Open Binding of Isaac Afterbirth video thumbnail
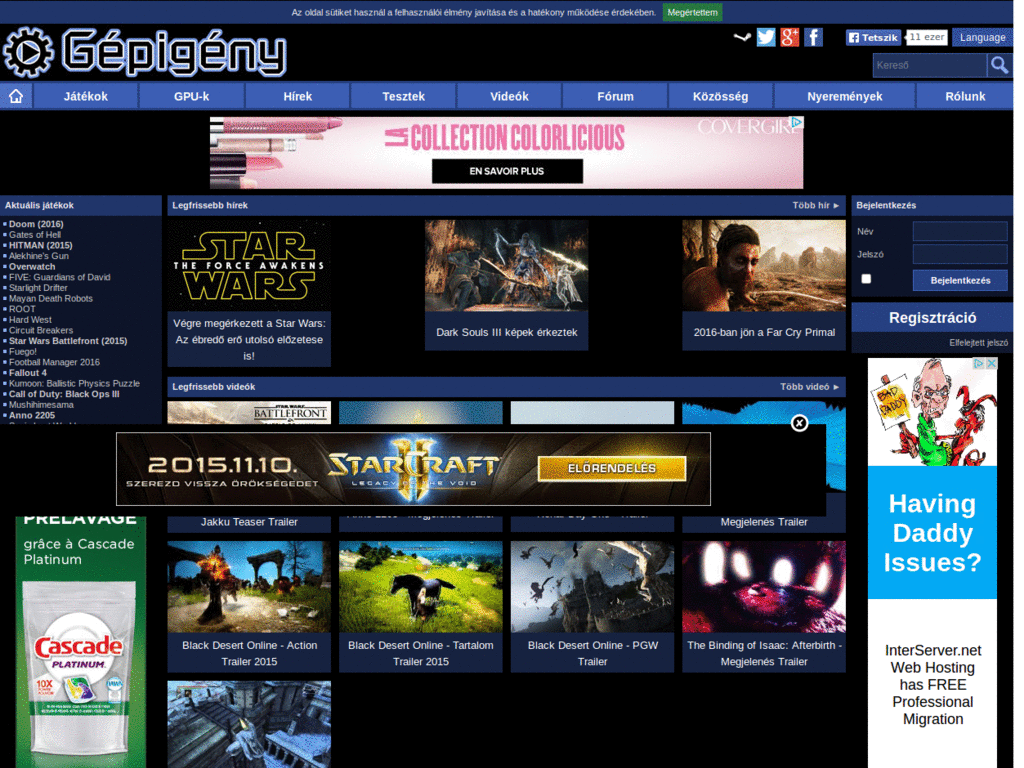Viewport: 1024px width, 768px height. [x=763, y=586]
